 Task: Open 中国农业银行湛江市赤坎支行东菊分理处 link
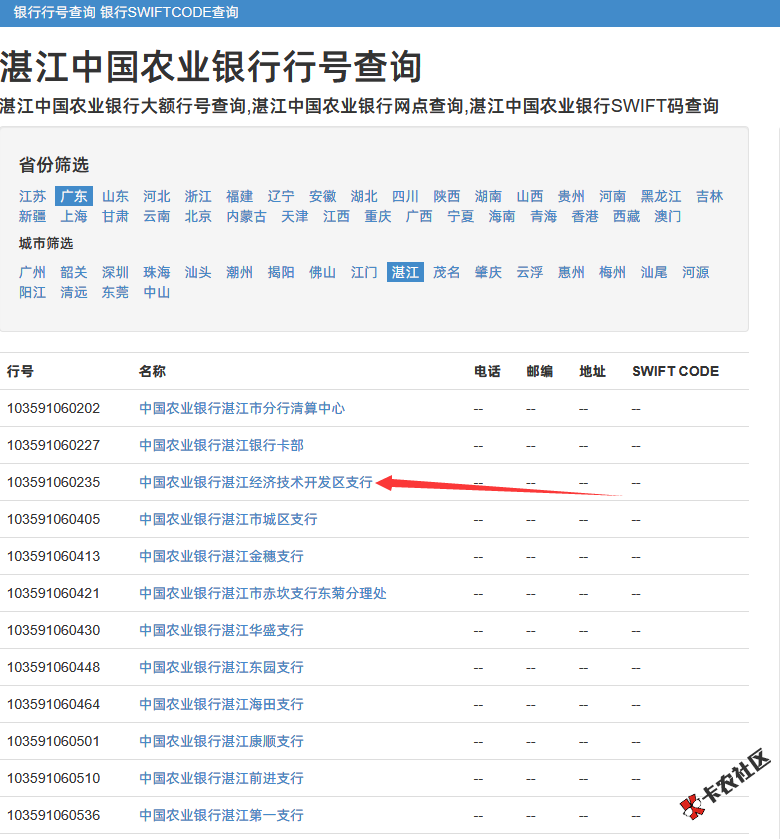(x=263, y=593)
